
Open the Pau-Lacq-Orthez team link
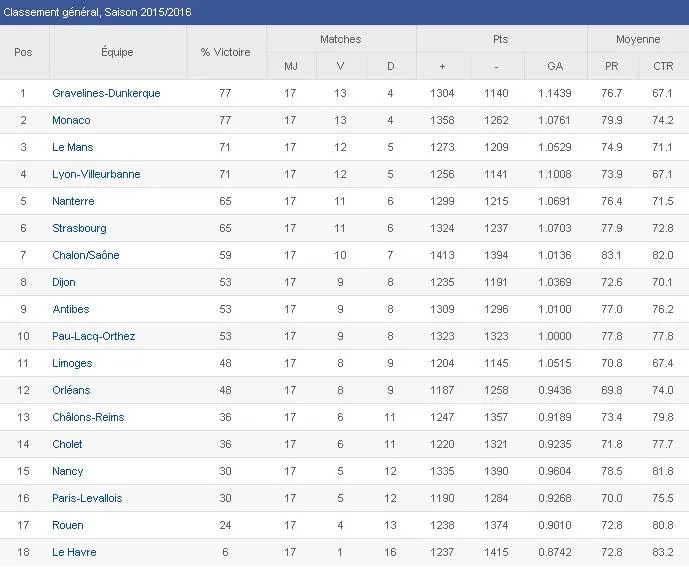[x=93, y=336]
